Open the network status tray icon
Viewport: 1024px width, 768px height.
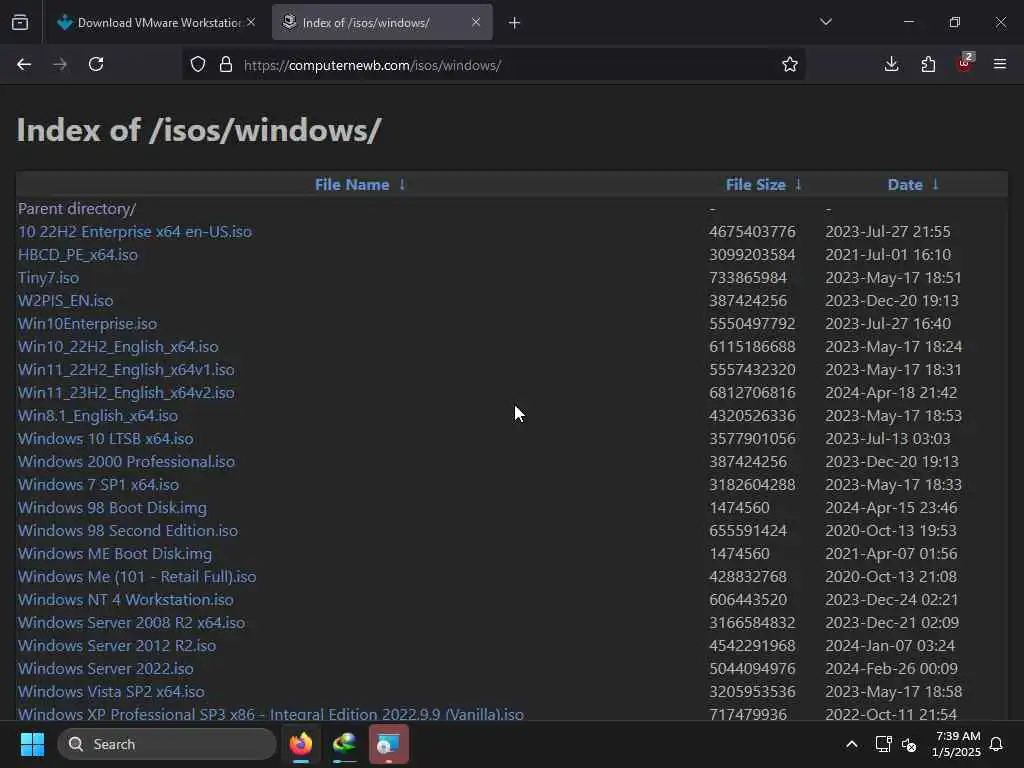click(x=884, y=744)
